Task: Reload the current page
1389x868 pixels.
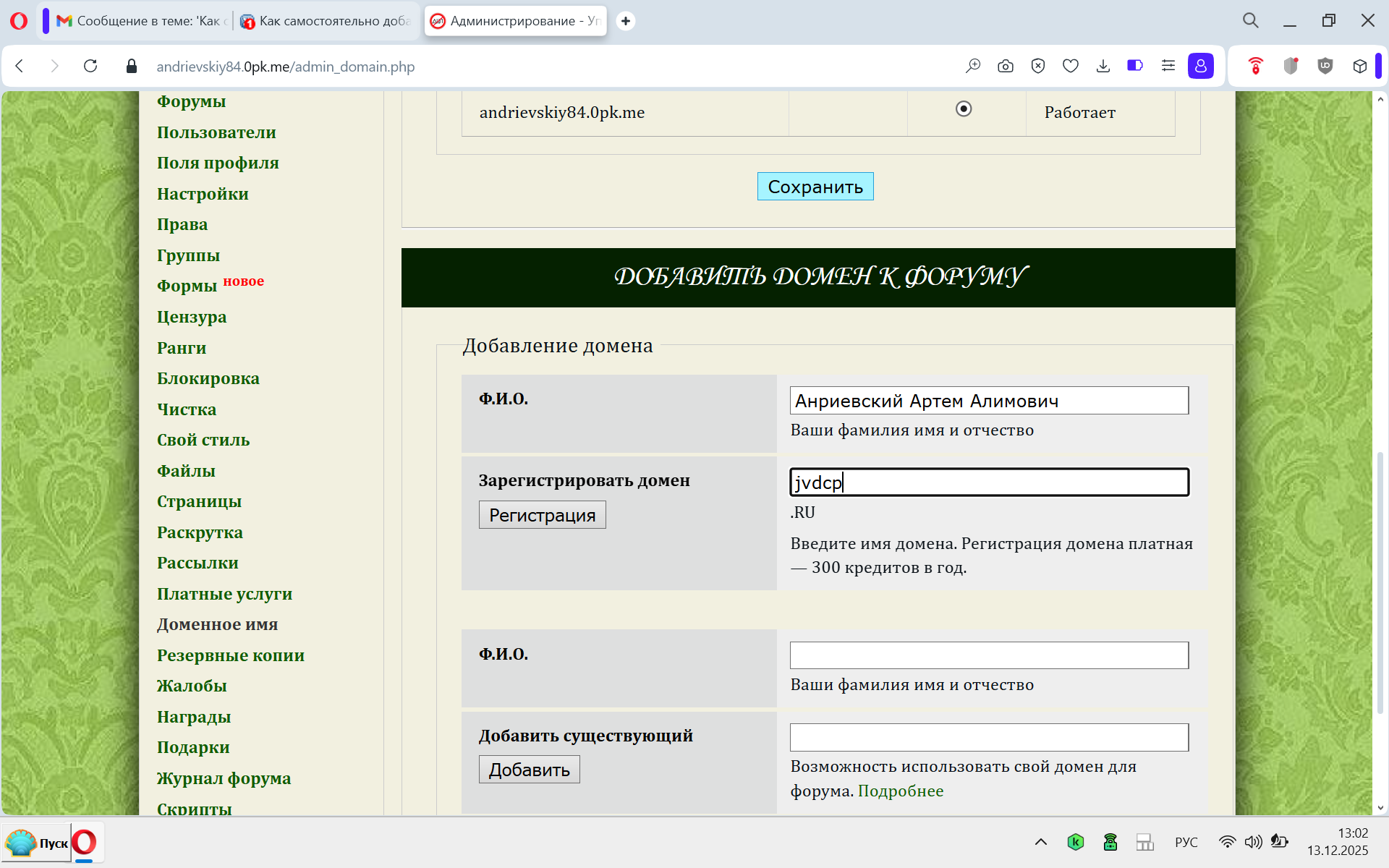Action: 90,67
